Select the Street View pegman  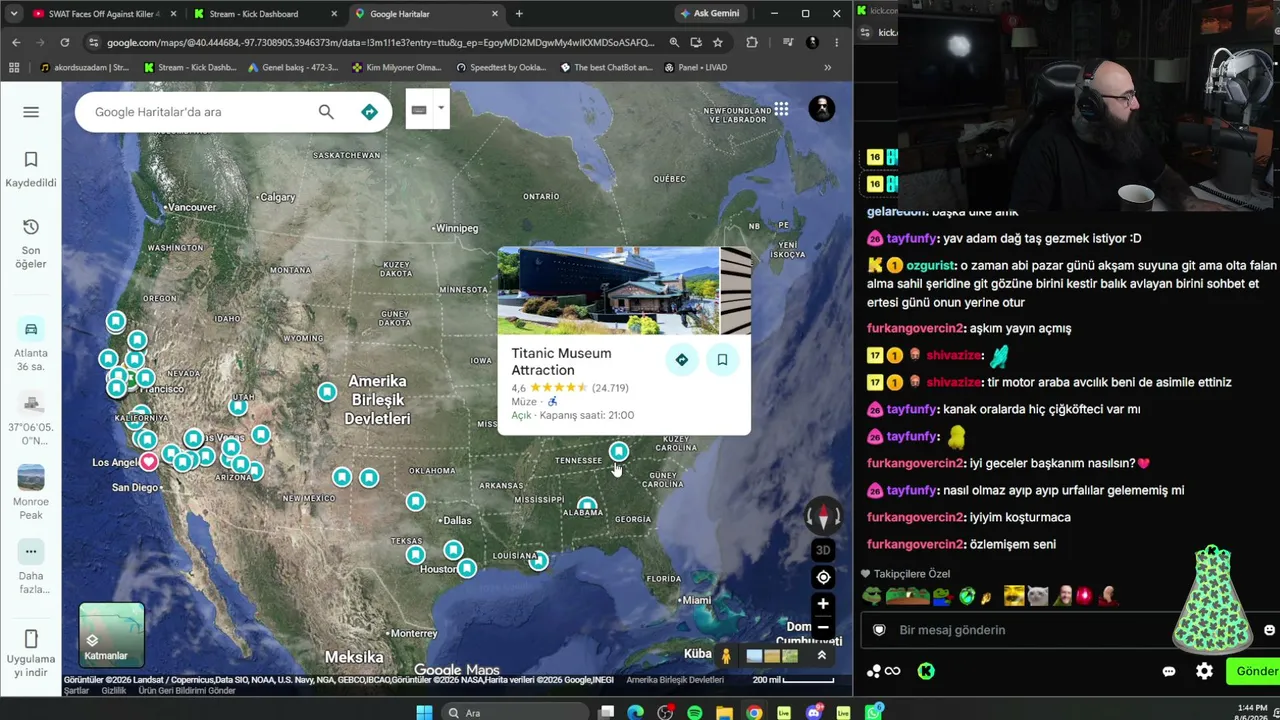(x=726, y=656)
